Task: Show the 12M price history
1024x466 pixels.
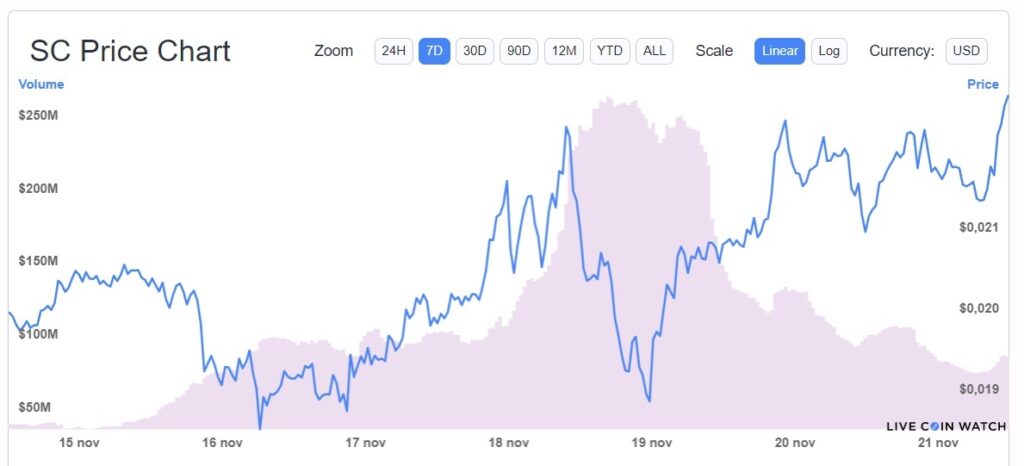Action: [564, 51]
